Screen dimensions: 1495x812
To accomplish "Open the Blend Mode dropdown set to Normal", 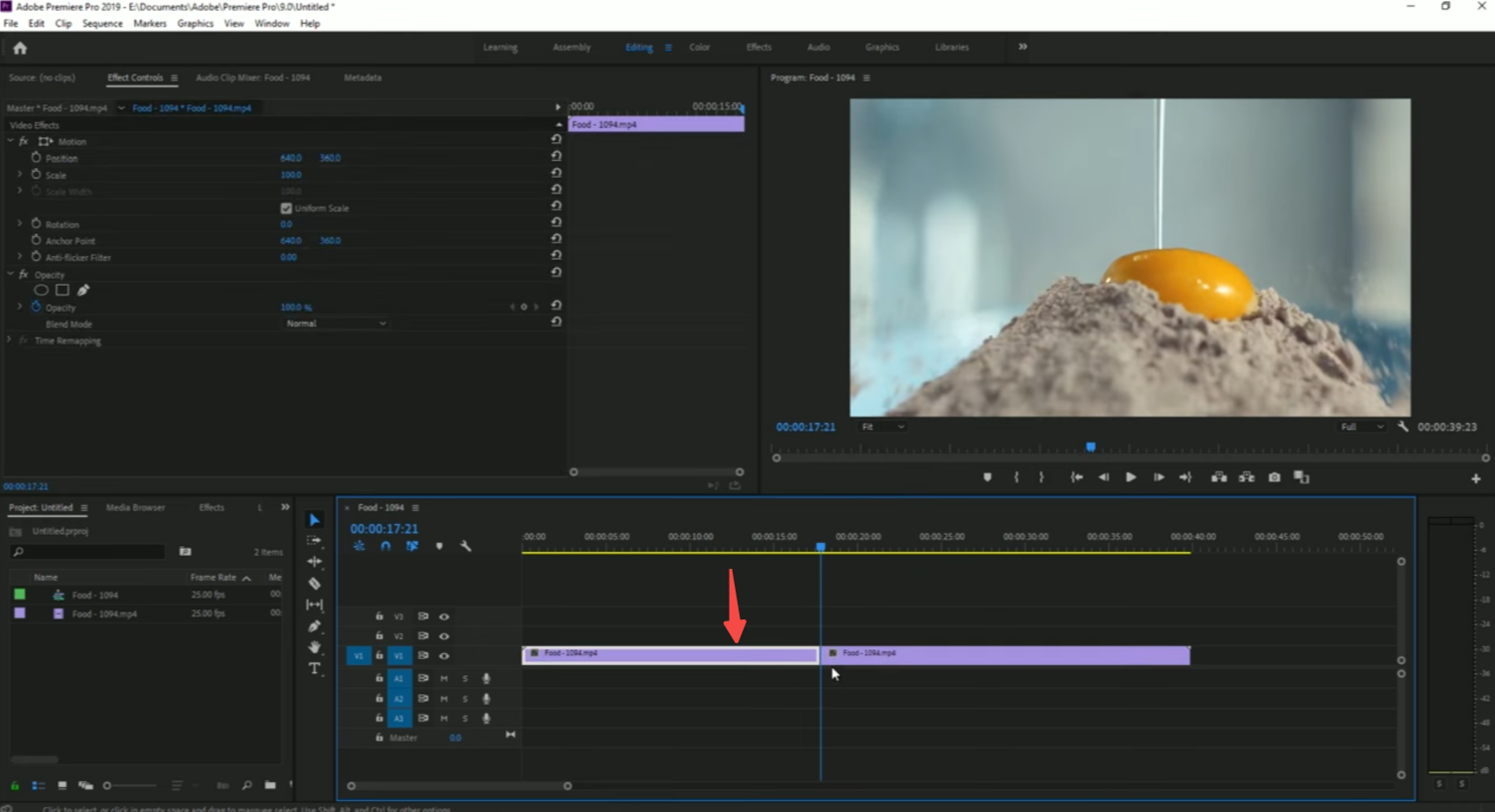I will [x=336, y=323].
